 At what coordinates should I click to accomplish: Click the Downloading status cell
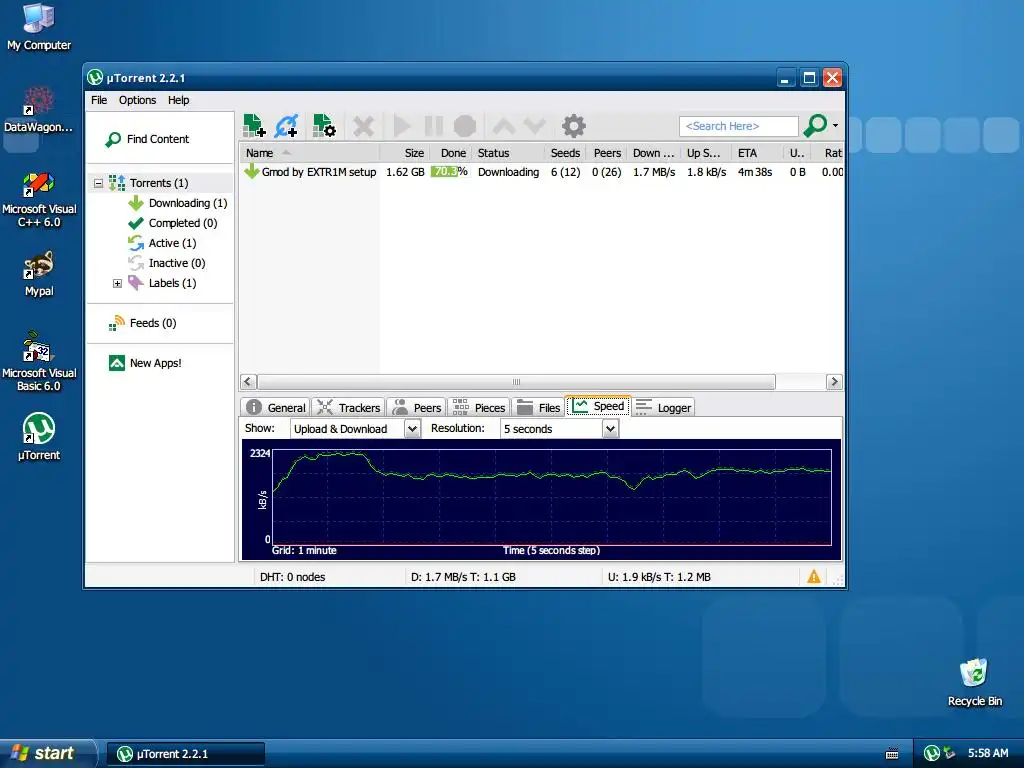pos(508,172)
